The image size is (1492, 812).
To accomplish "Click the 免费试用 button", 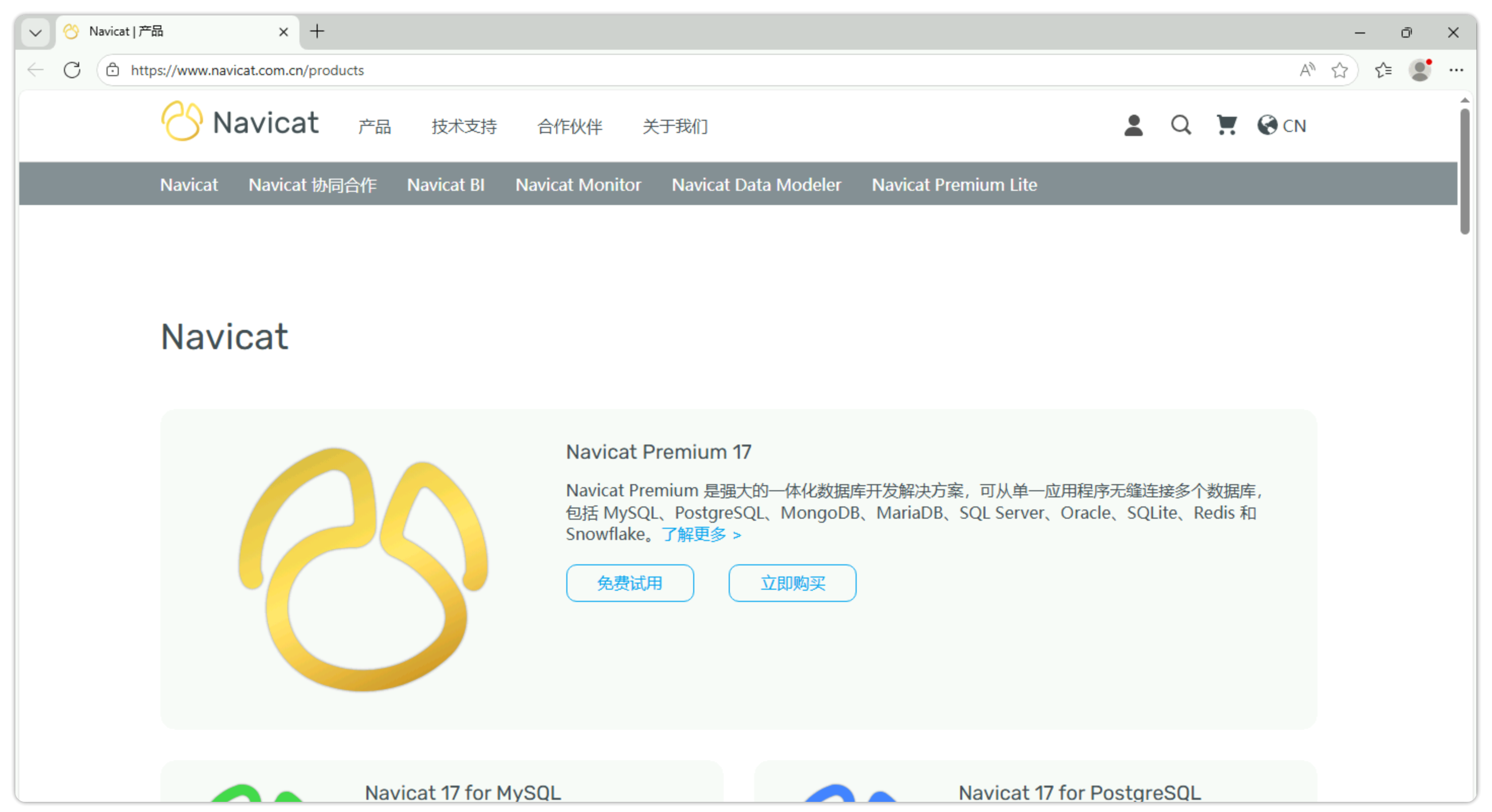I will [x=630, y=583].
